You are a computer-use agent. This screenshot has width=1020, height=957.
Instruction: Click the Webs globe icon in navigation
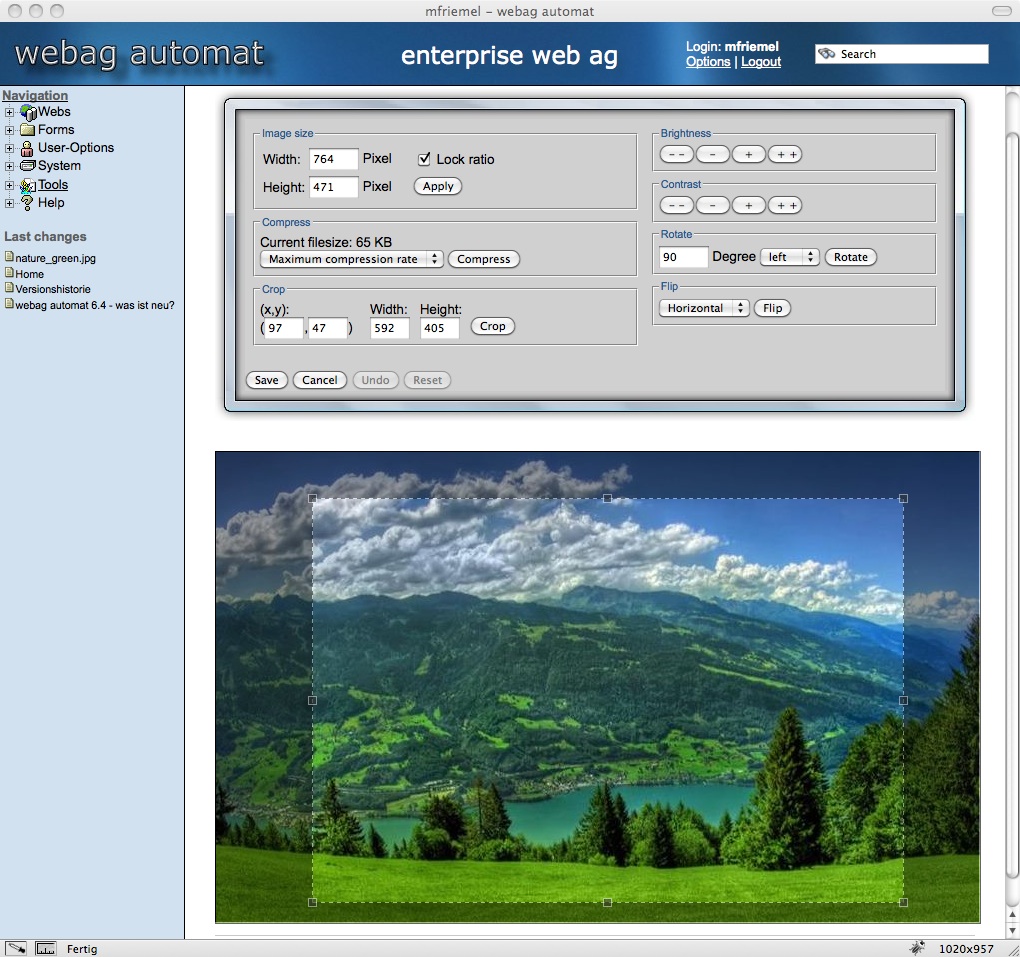[28, 112]
